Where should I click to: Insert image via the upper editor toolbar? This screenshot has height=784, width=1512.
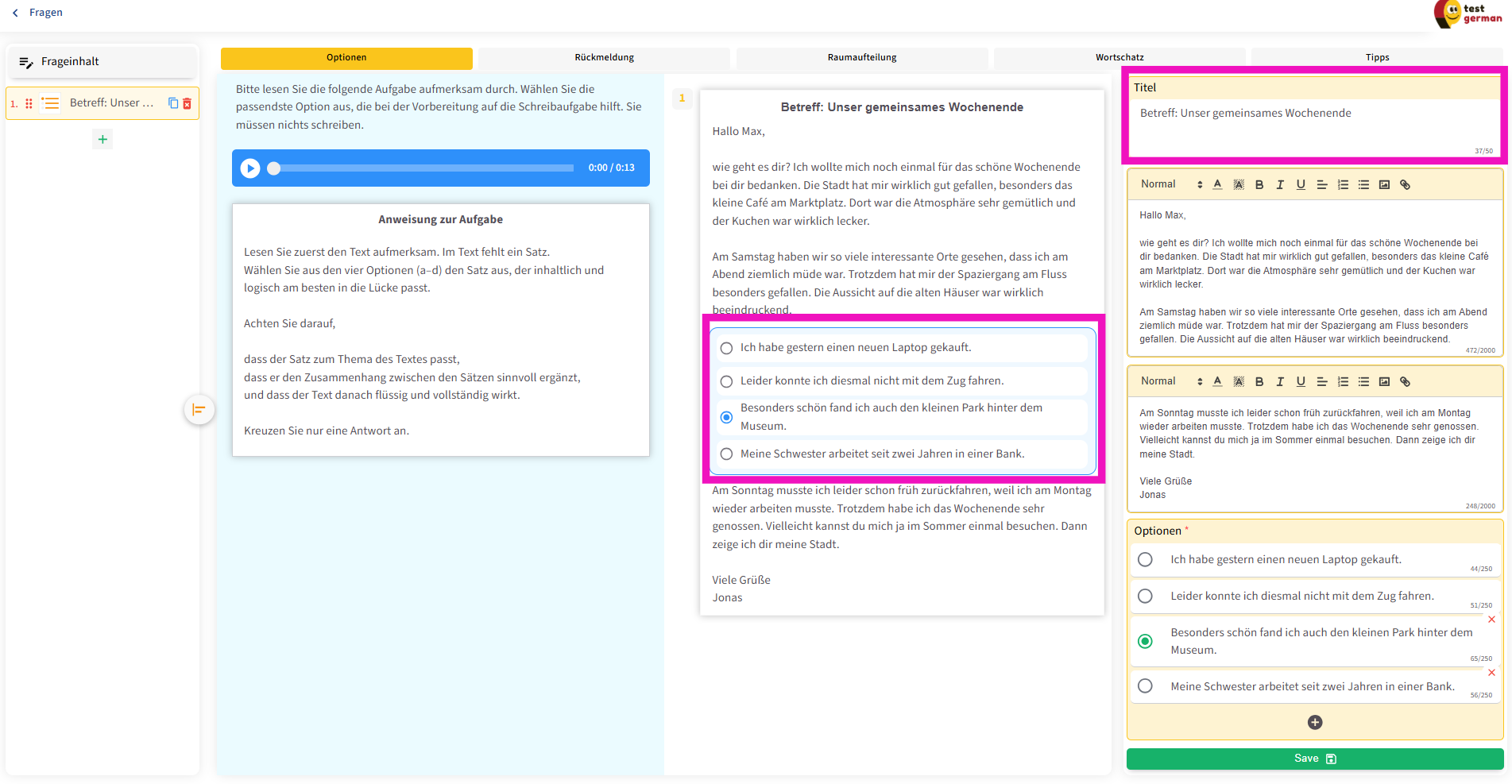coord(1384,184)
